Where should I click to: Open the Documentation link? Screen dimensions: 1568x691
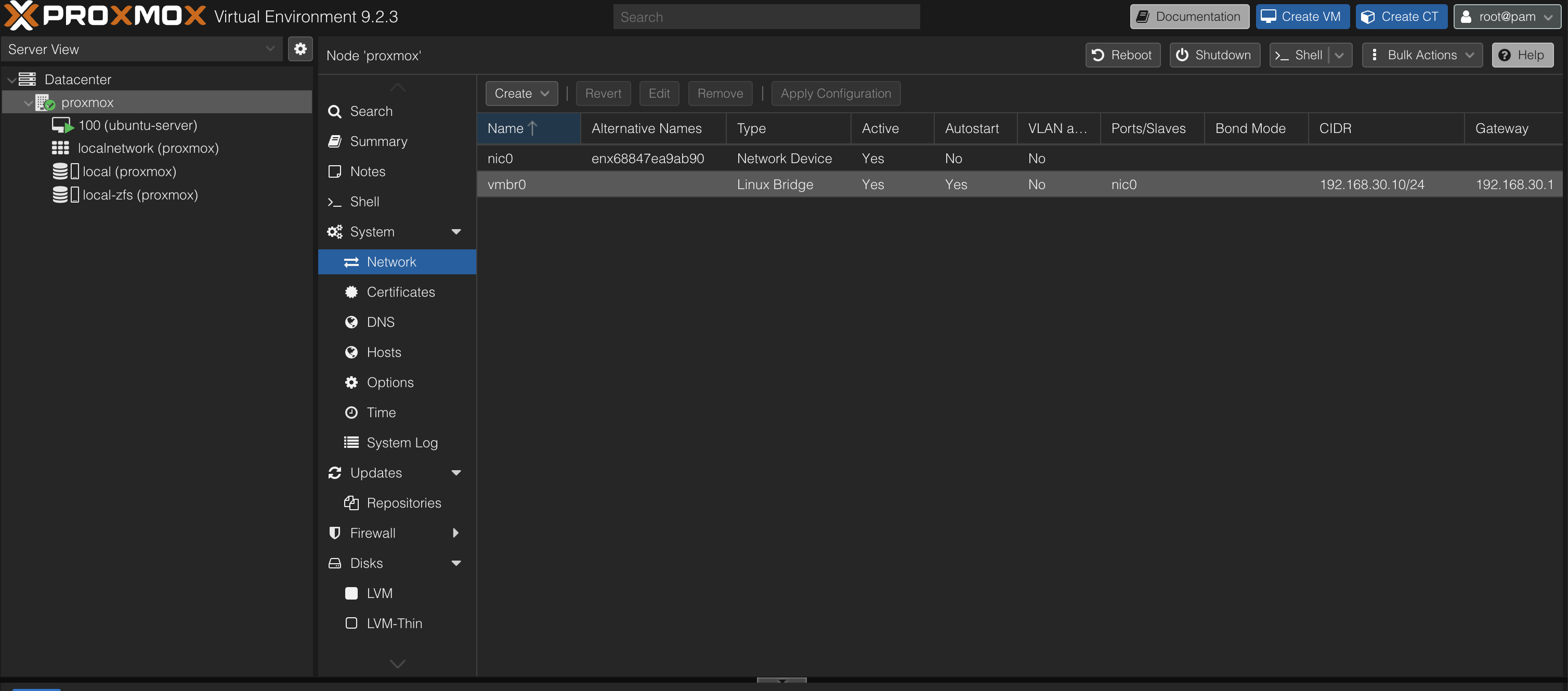1190,17
